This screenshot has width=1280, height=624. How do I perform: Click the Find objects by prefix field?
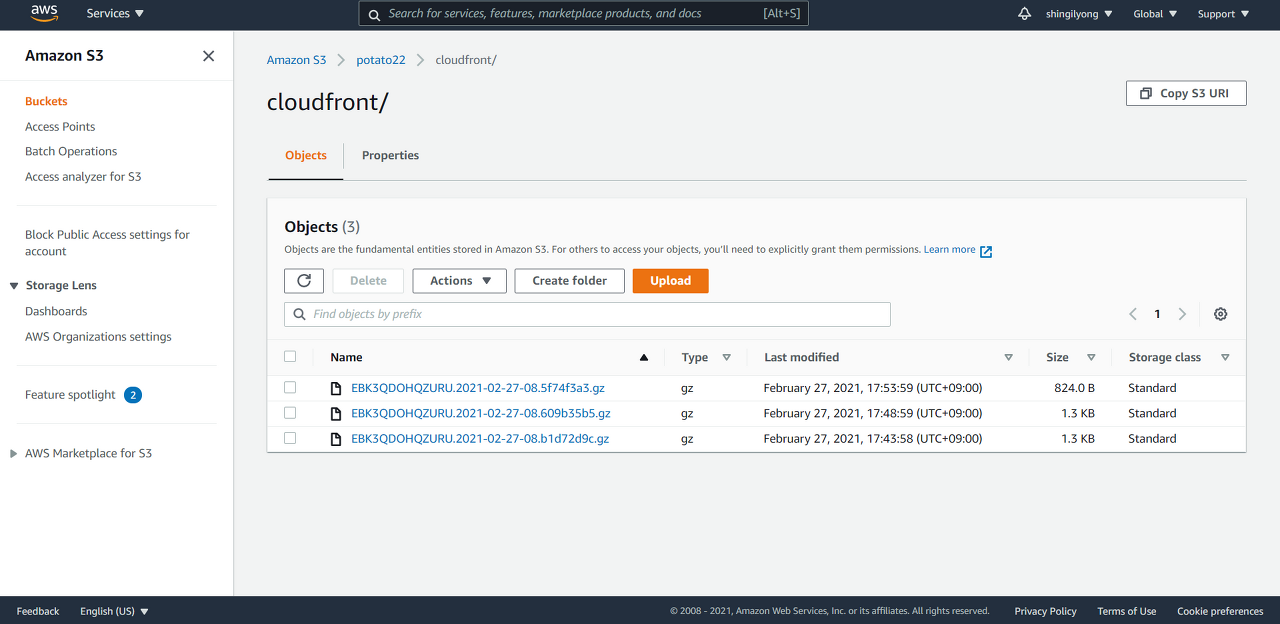pyautogui.click(x=587, y=314)
